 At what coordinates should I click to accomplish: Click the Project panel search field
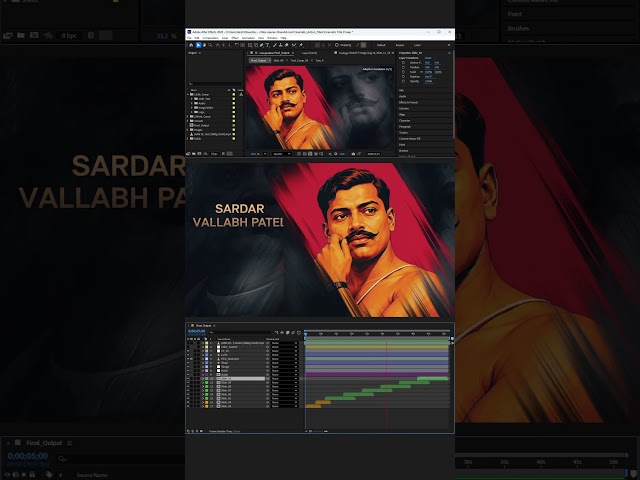[215, 84]
